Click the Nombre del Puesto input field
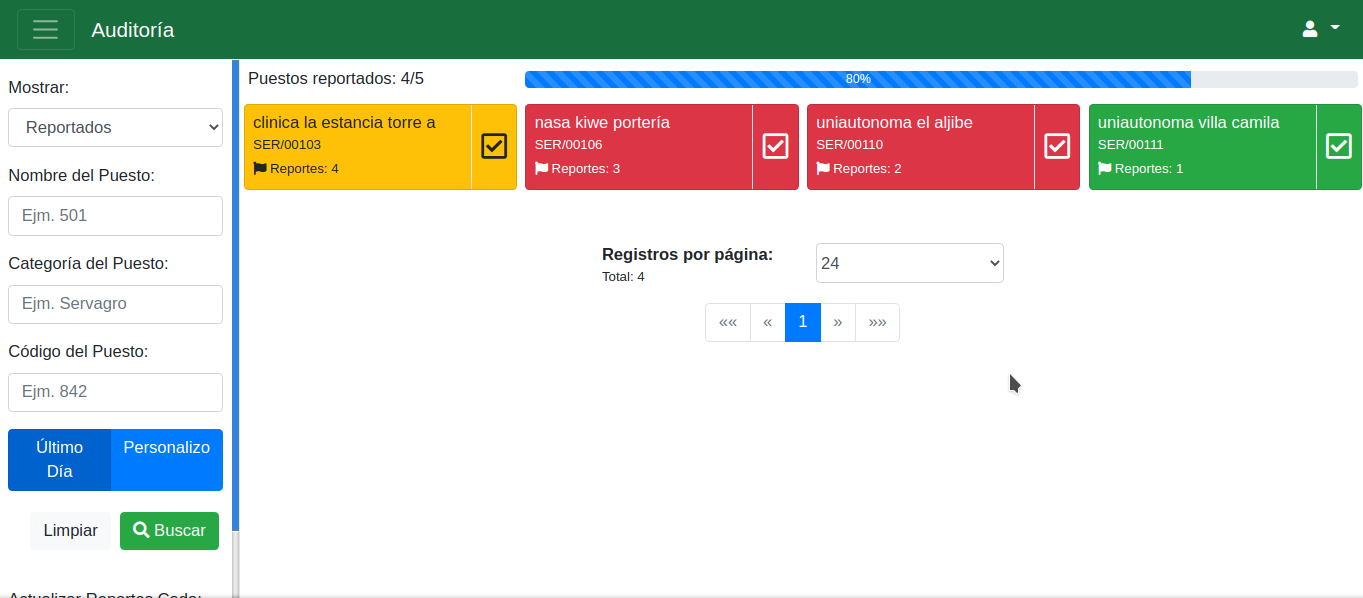Screen dimensions: 1363x598 click(x=116, y=216)
